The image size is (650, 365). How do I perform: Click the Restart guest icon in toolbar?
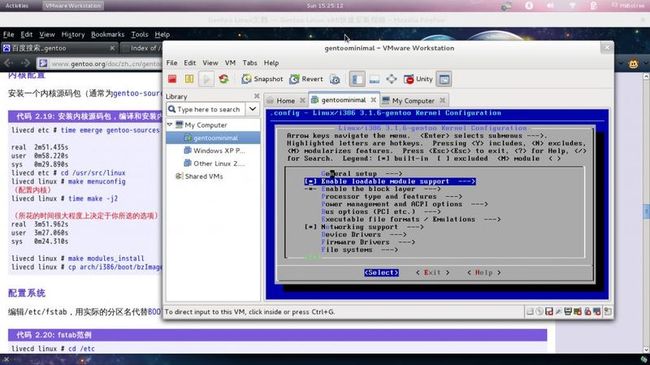coord(224,79)
